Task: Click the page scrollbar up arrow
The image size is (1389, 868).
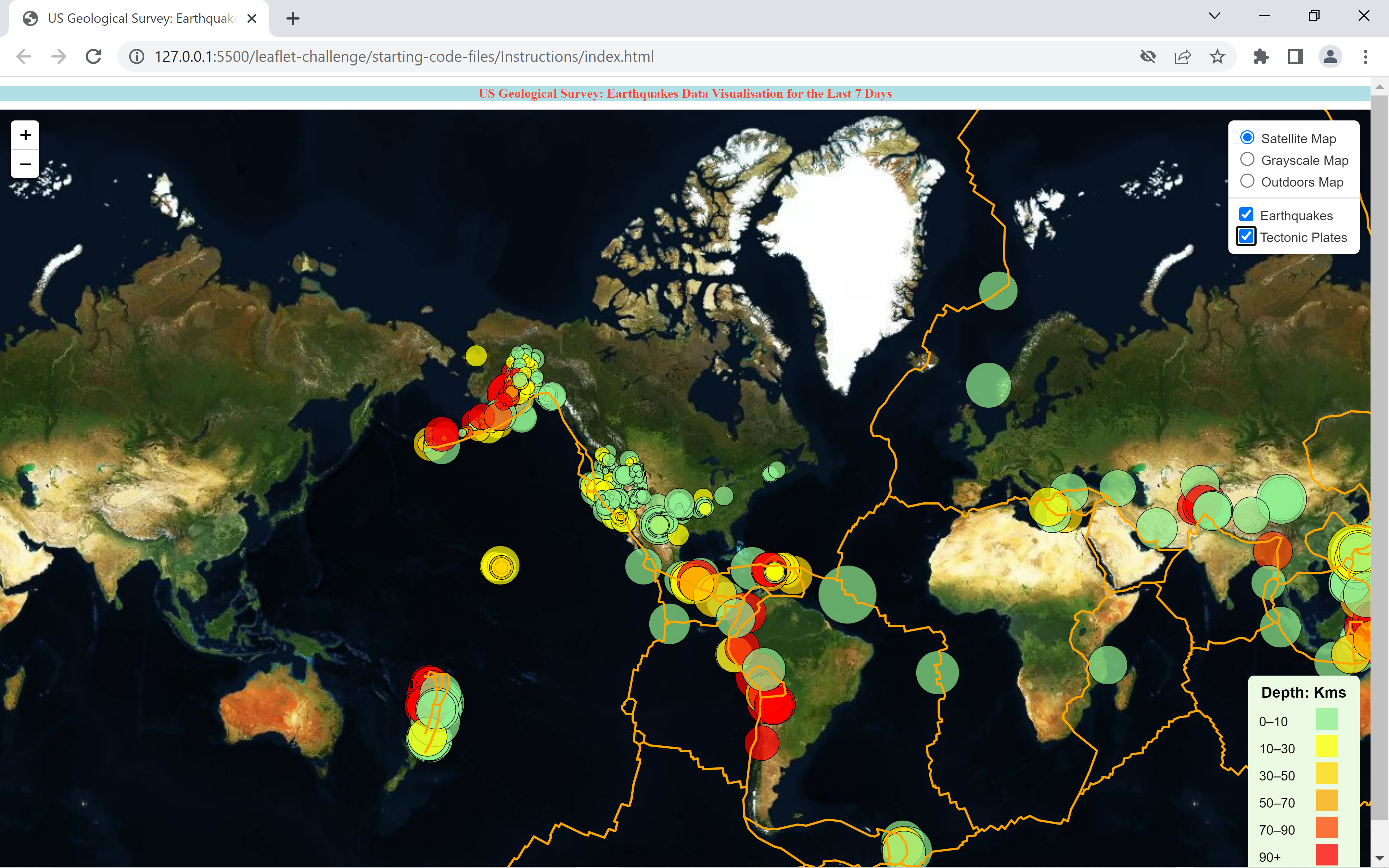Action: coord(1380,87)
